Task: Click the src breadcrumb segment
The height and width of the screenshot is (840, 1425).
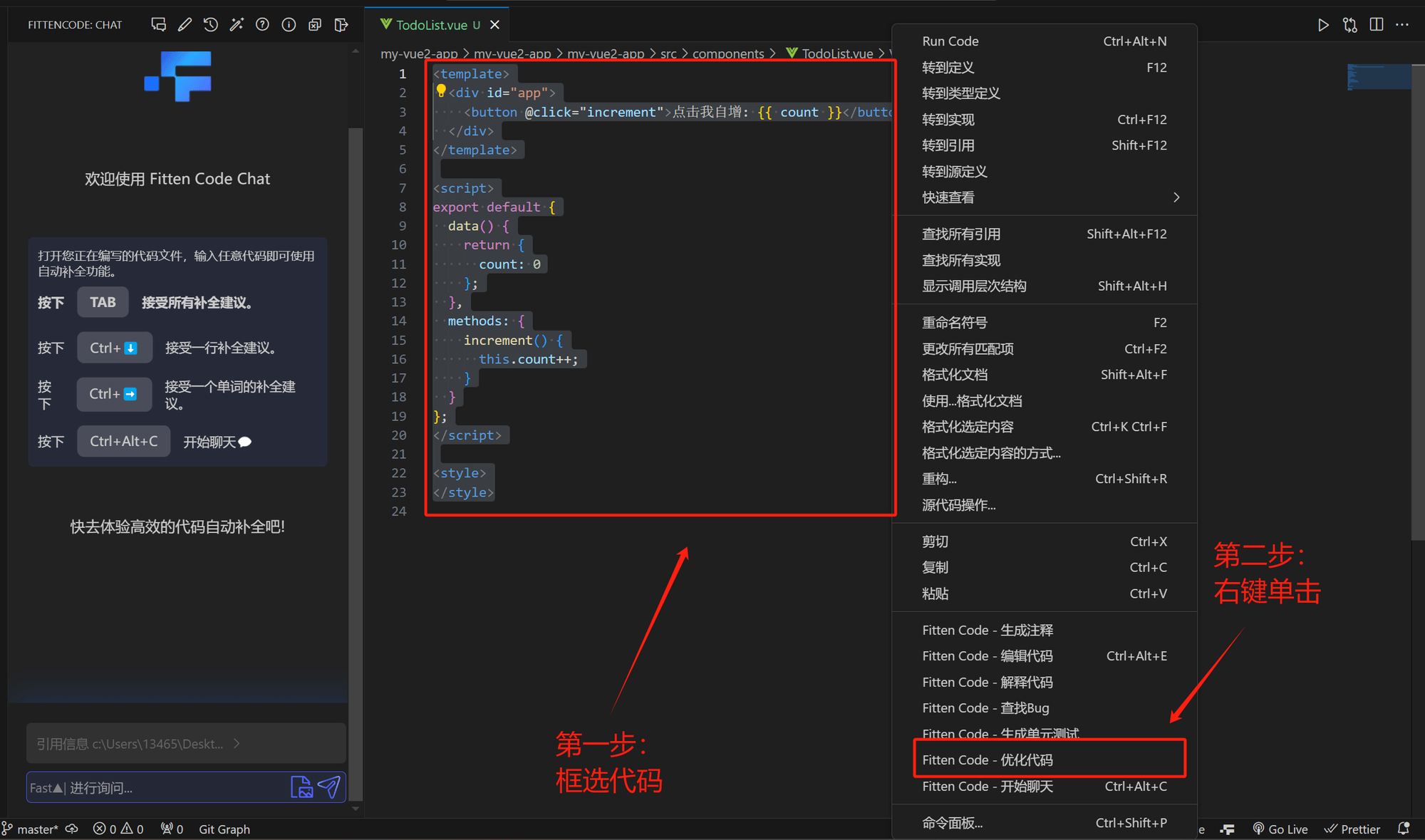Action: (668, 53)
